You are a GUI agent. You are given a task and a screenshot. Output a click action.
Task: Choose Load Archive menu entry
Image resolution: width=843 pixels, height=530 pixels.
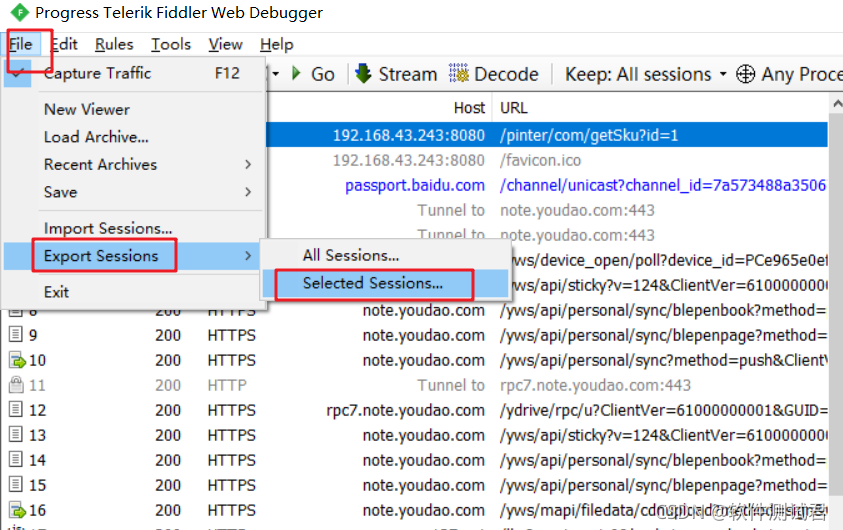[x=133, y=137]
